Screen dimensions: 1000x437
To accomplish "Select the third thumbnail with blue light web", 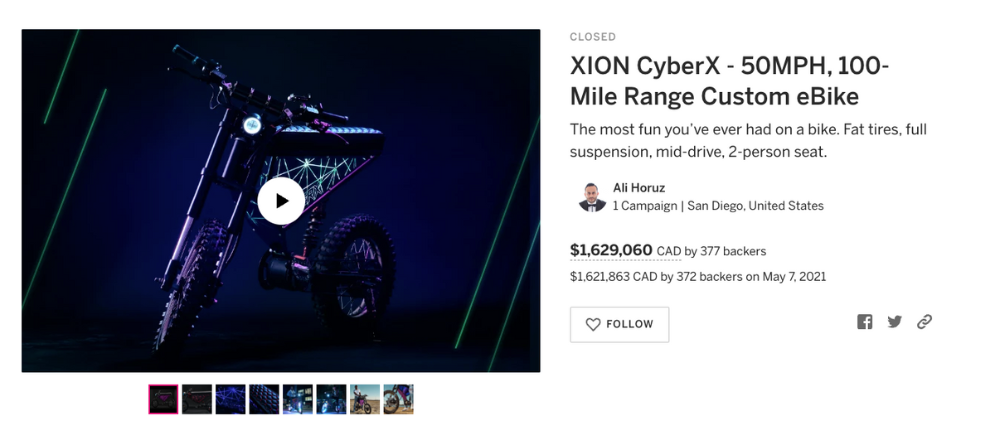I will [x=230, y=399].
